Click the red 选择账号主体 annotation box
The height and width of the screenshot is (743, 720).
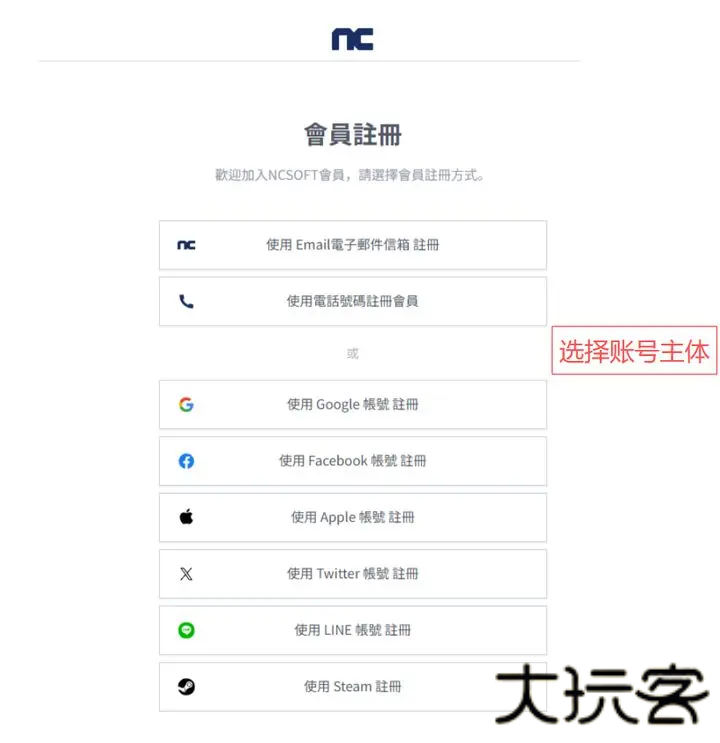click(634, 351)
